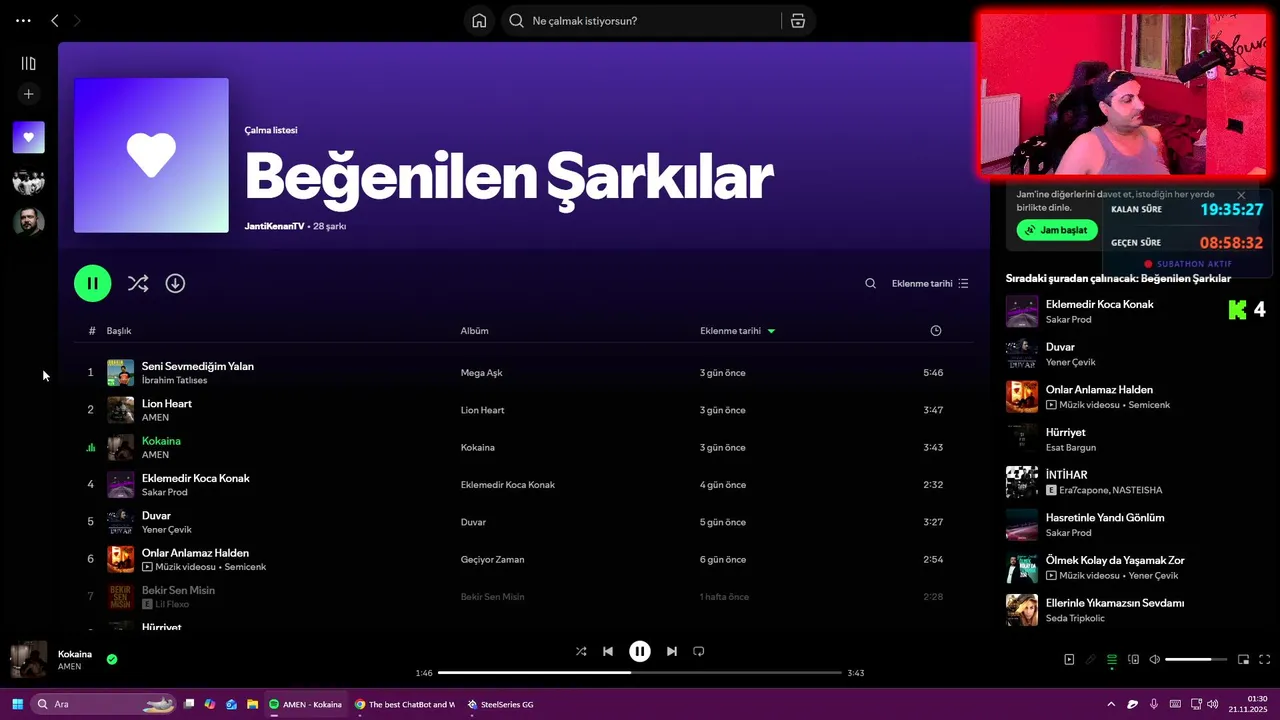Toggle shuffle for this playlist
Viewport: 1280px width, 720px height.
138,283
